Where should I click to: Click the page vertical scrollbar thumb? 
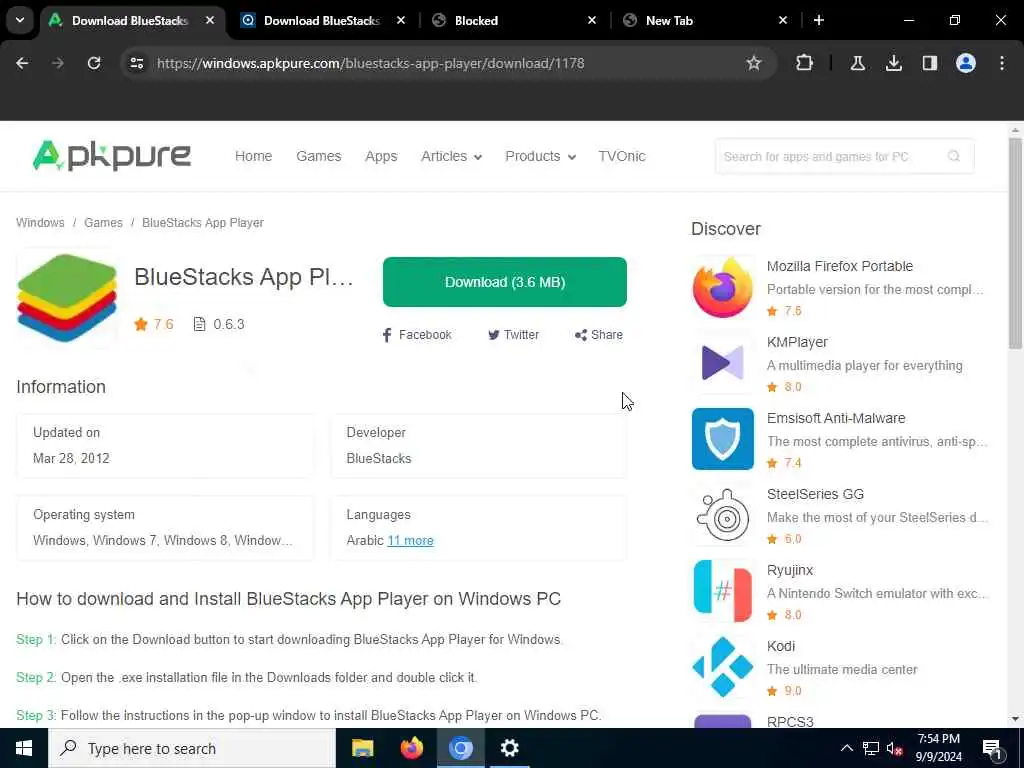coord(1015,243)
